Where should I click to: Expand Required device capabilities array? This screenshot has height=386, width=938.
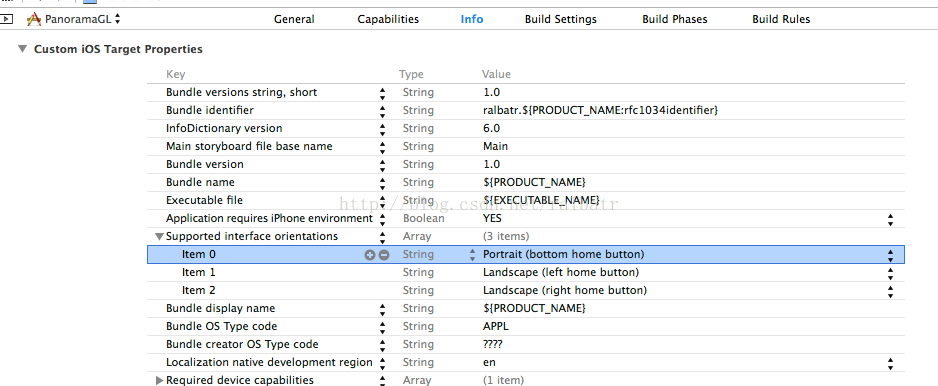point(159,380)
